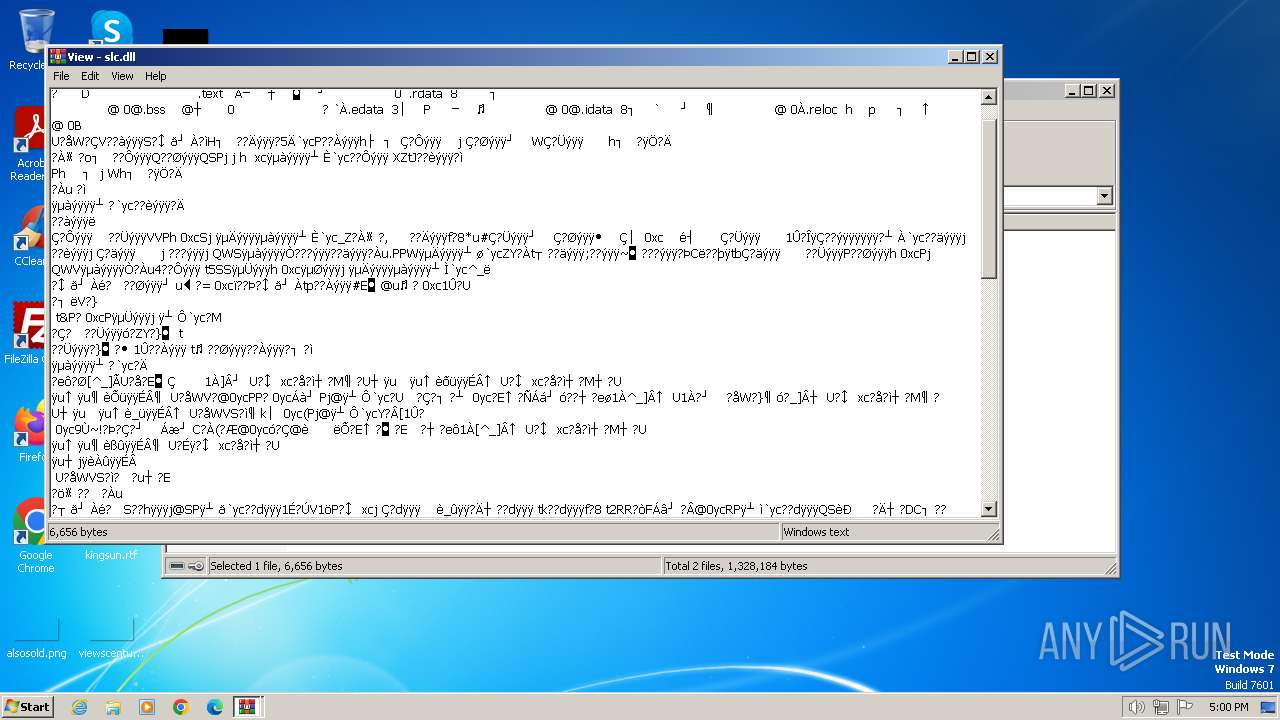
Task: Click the View - slc.dll title bar icon
Action: [x=58, y=57]
